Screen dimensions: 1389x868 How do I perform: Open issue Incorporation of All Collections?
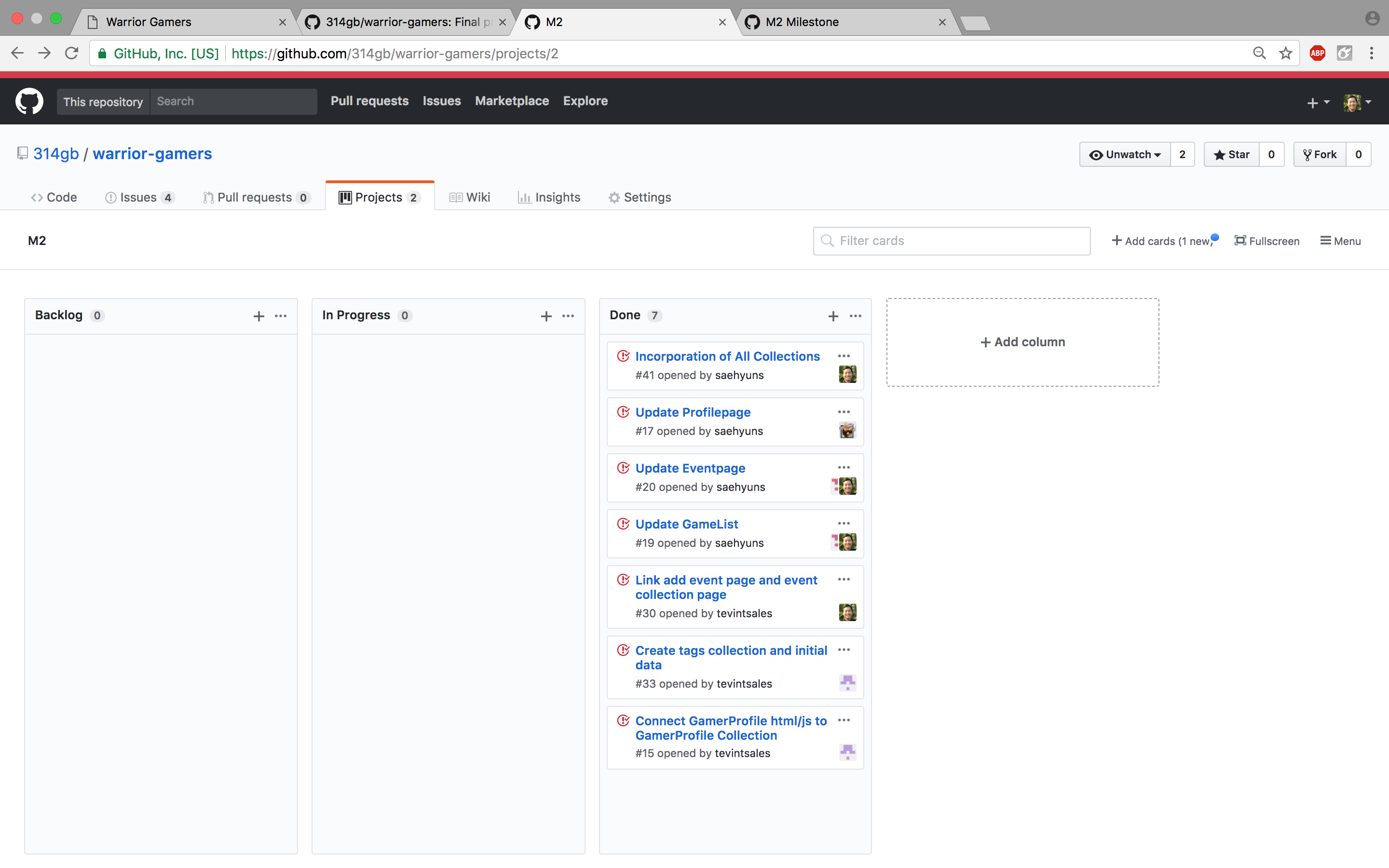tap(727, 356)
